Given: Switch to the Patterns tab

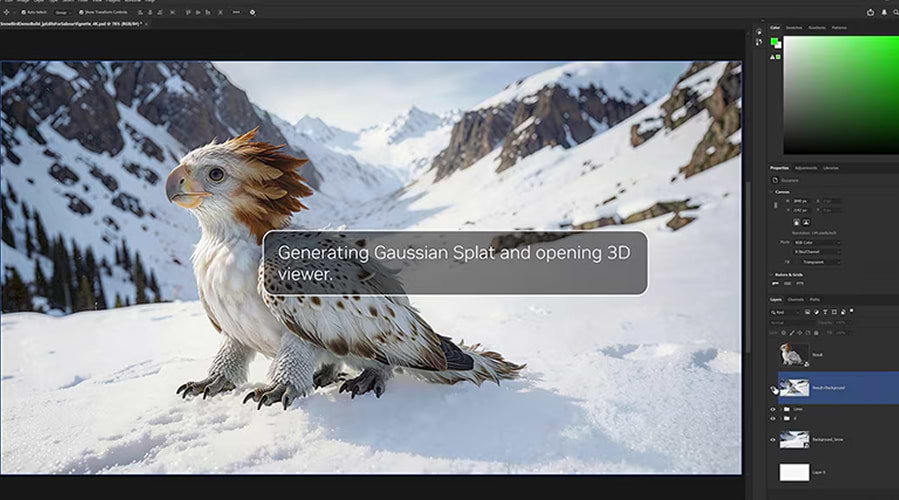Looking at the screenshot, I should (839, 28).
